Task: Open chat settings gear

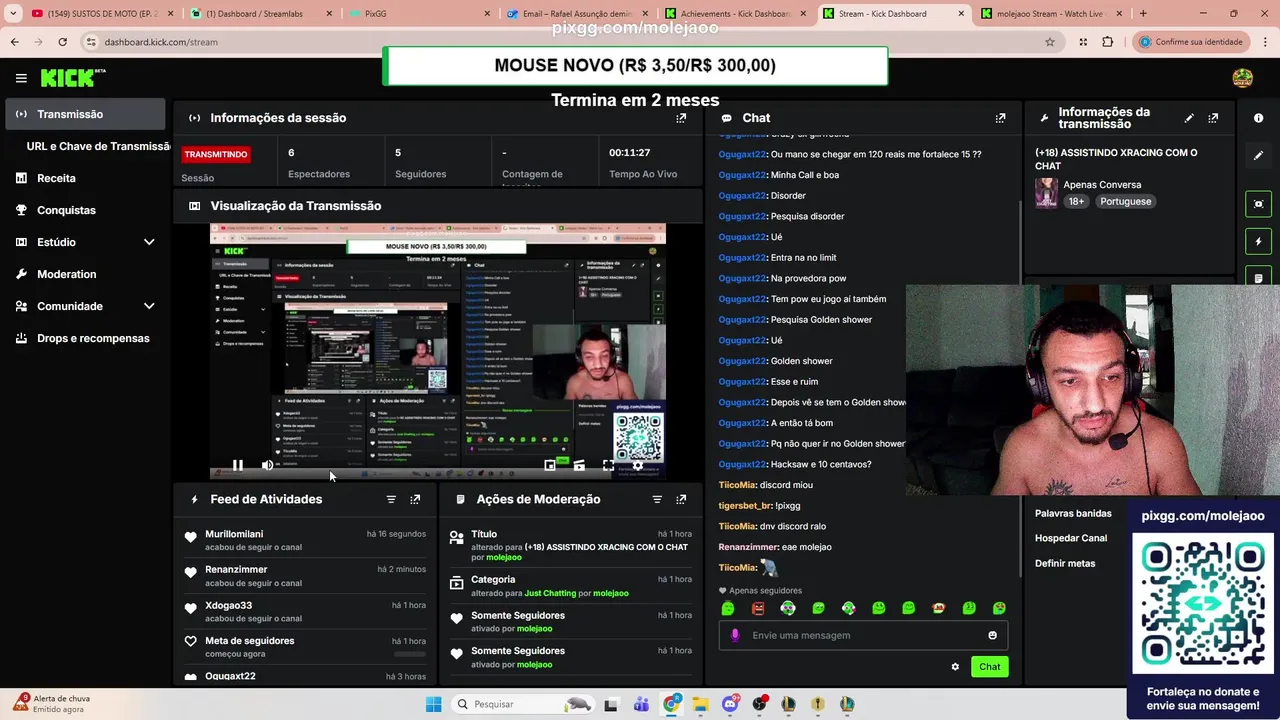Action: [x=955, y=667]
